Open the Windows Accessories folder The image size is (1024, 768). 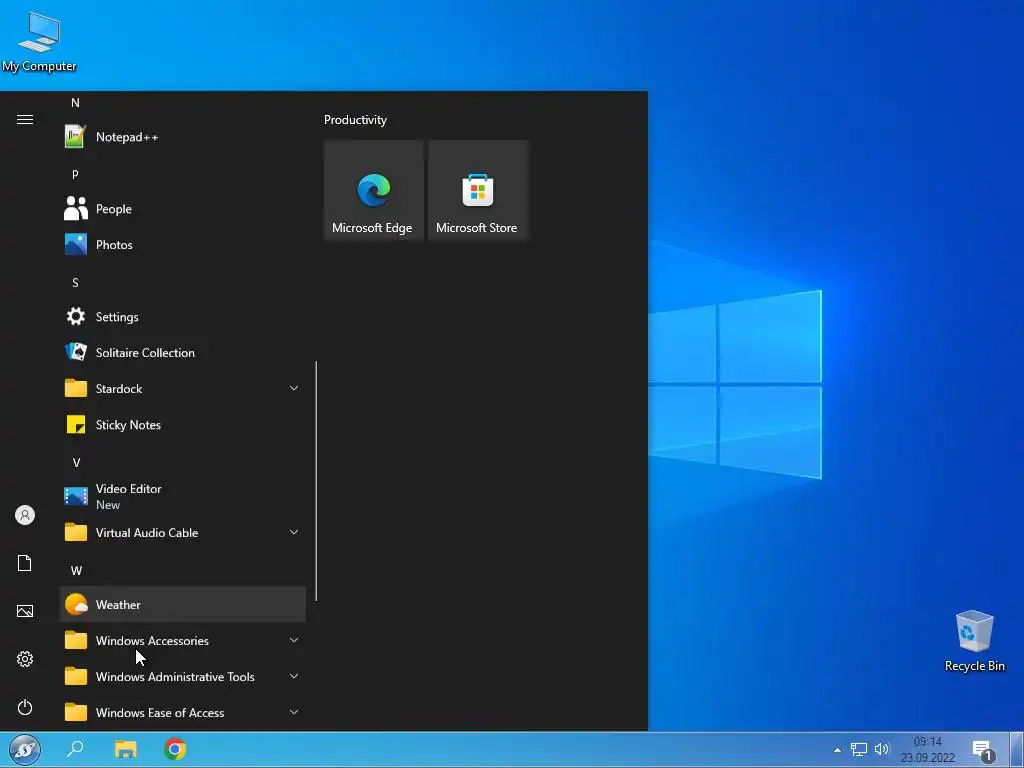point(182,641)
